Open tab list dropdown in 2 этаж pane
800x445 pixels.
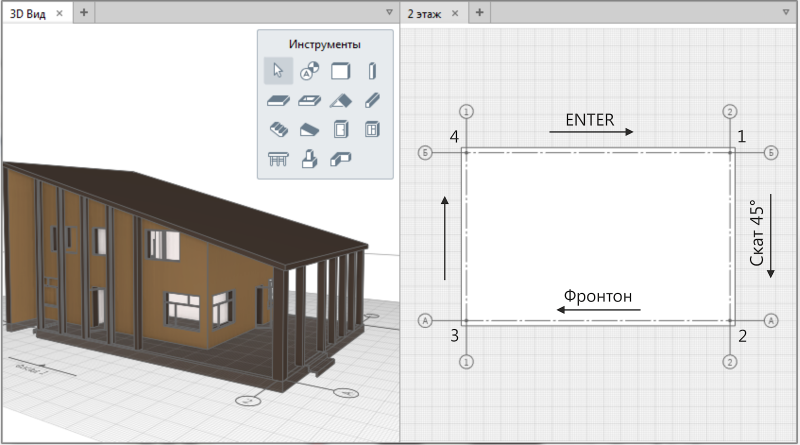coord(786,12)
